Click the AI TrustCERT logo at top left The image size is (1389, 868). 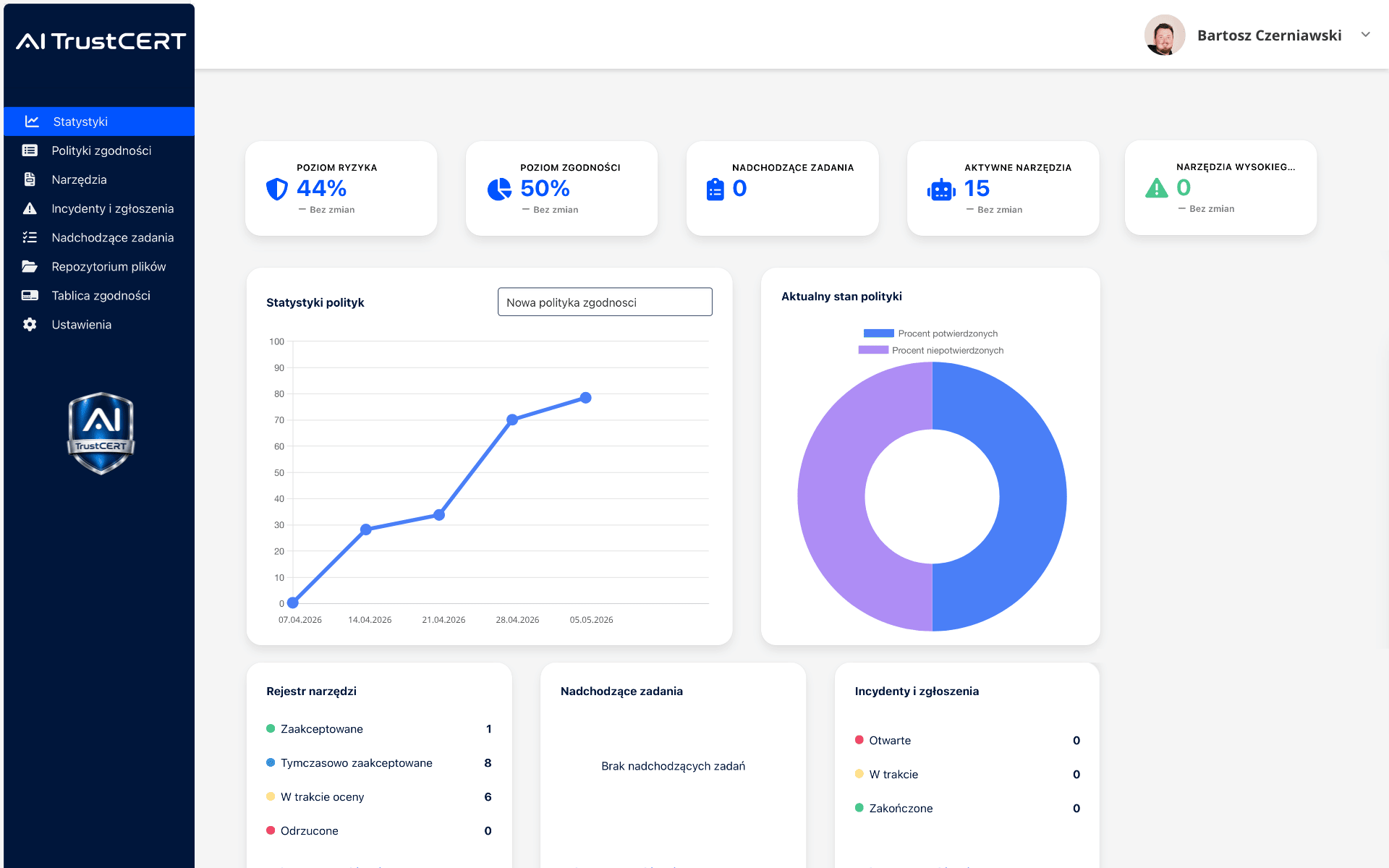pos(101,41)
